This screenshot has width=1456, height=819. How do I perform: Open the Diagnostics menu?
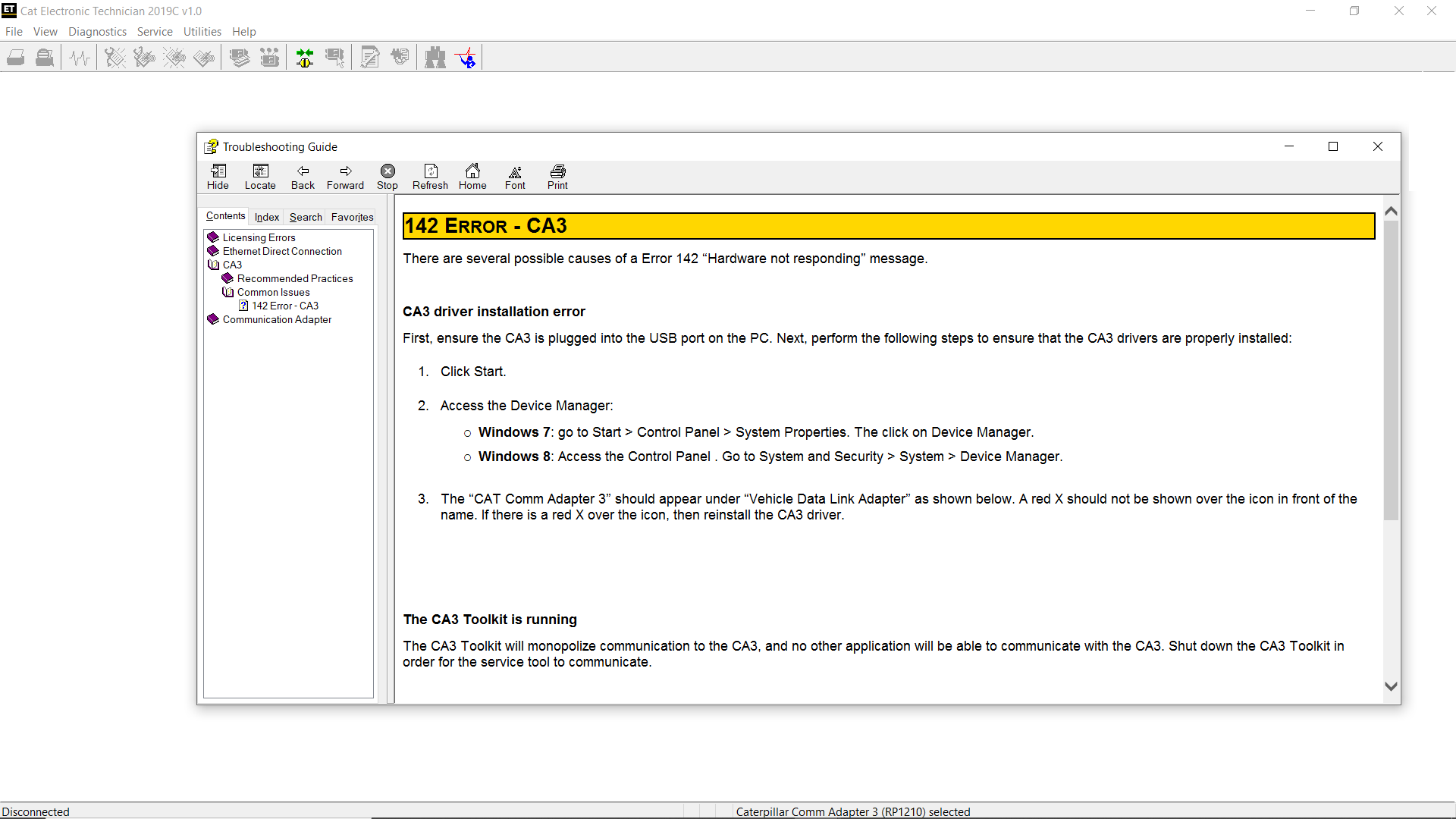(97, 31)
